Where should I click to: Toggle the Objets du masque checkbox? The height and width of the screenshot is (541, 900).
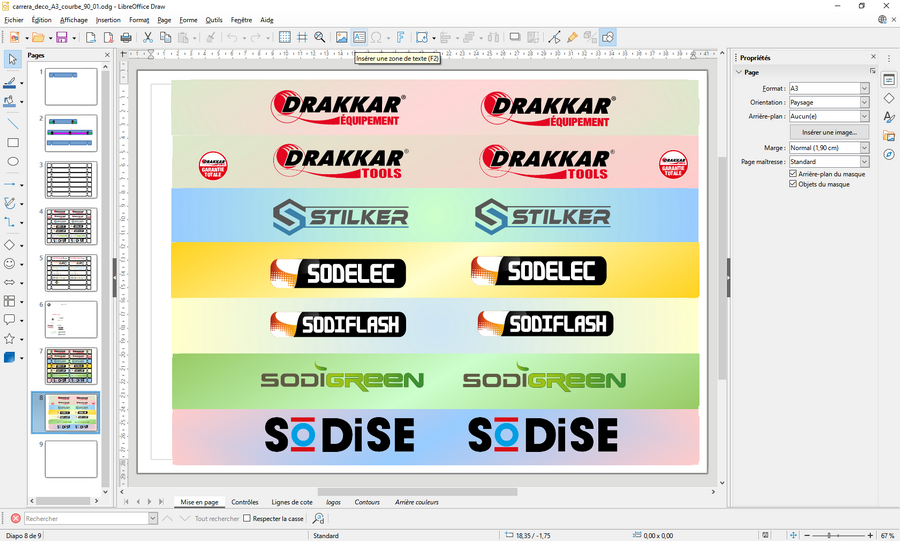pos(793,184)
